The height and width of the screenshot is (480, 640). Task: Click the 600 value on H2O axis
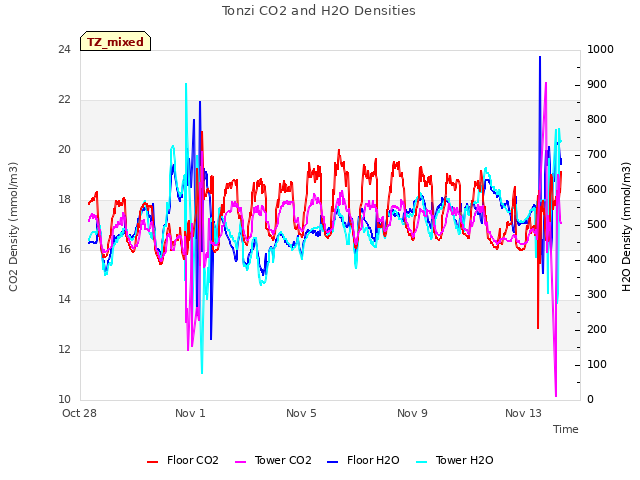click(x=597, y=190)
